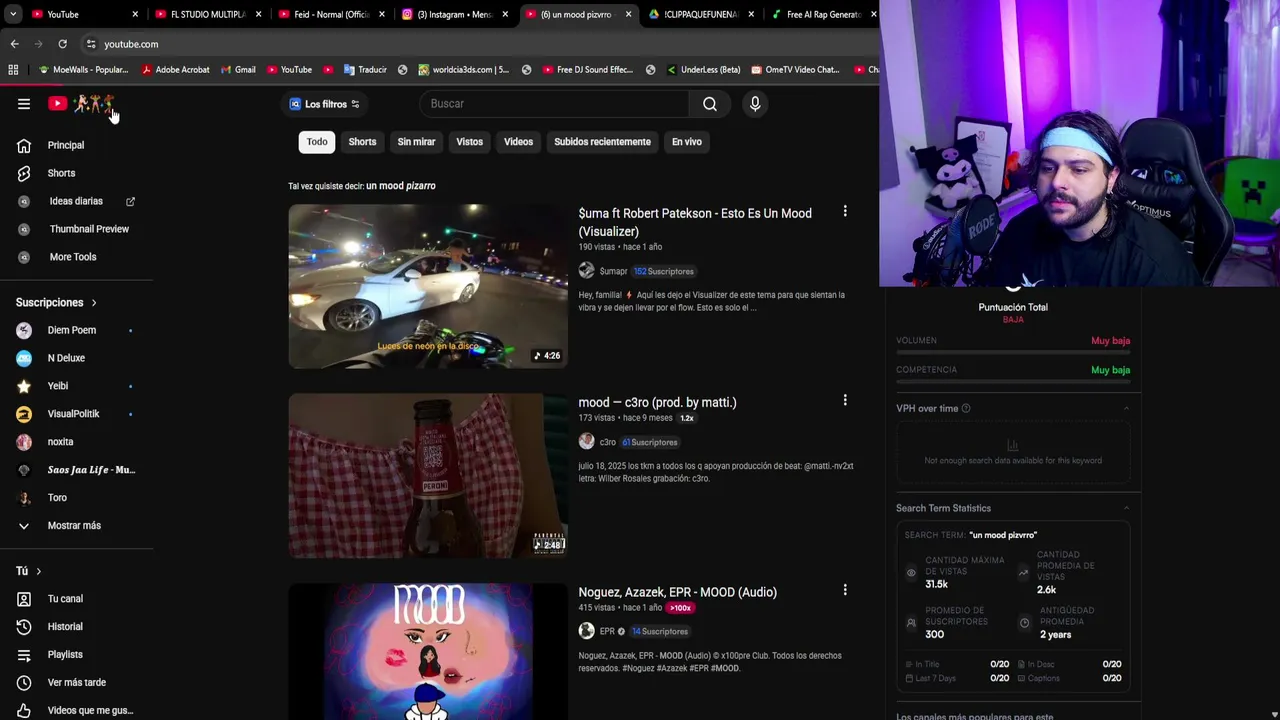This screenshot has width=1280, height=720.
Task: Switch to the FL STUDIO MULTIPLA browser tab
Action: coord(208,14)
